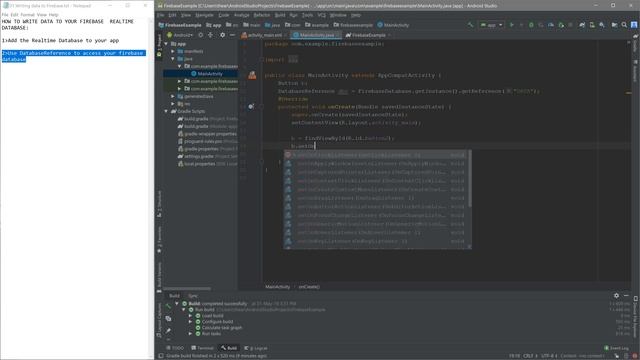Open Notepad Format menu
The height and width of the screenshot is (360, 640).
pyautogui.click(x=27, y=15)
